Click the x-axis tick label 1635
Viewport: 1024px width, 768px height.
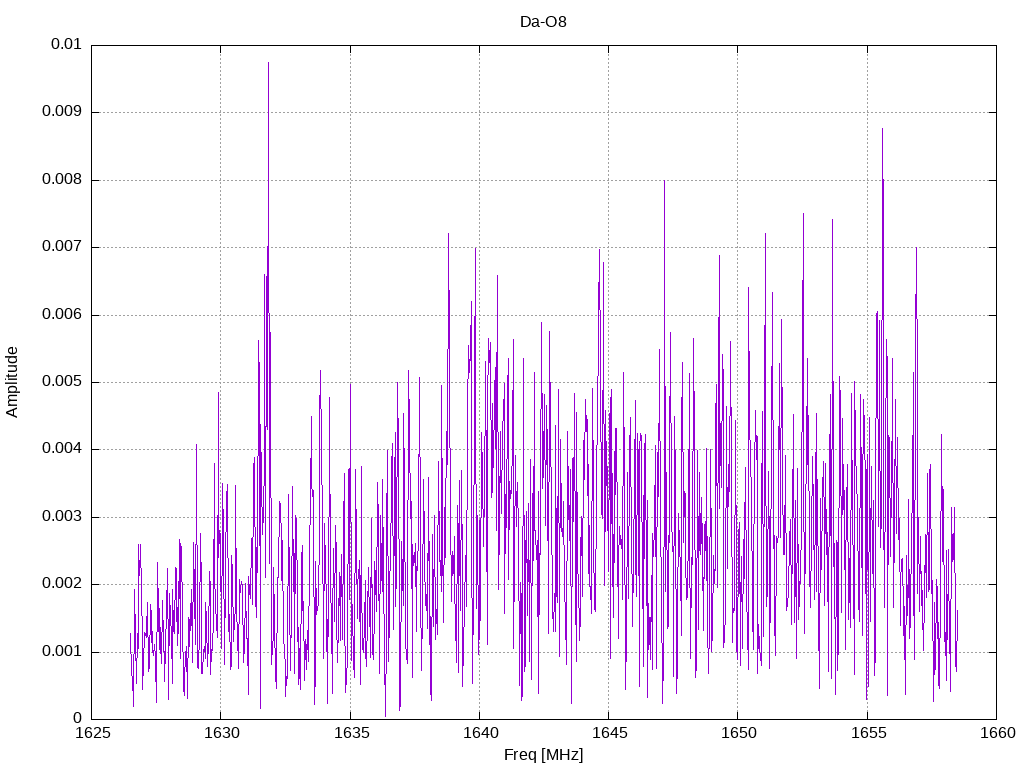coord(351,733)
